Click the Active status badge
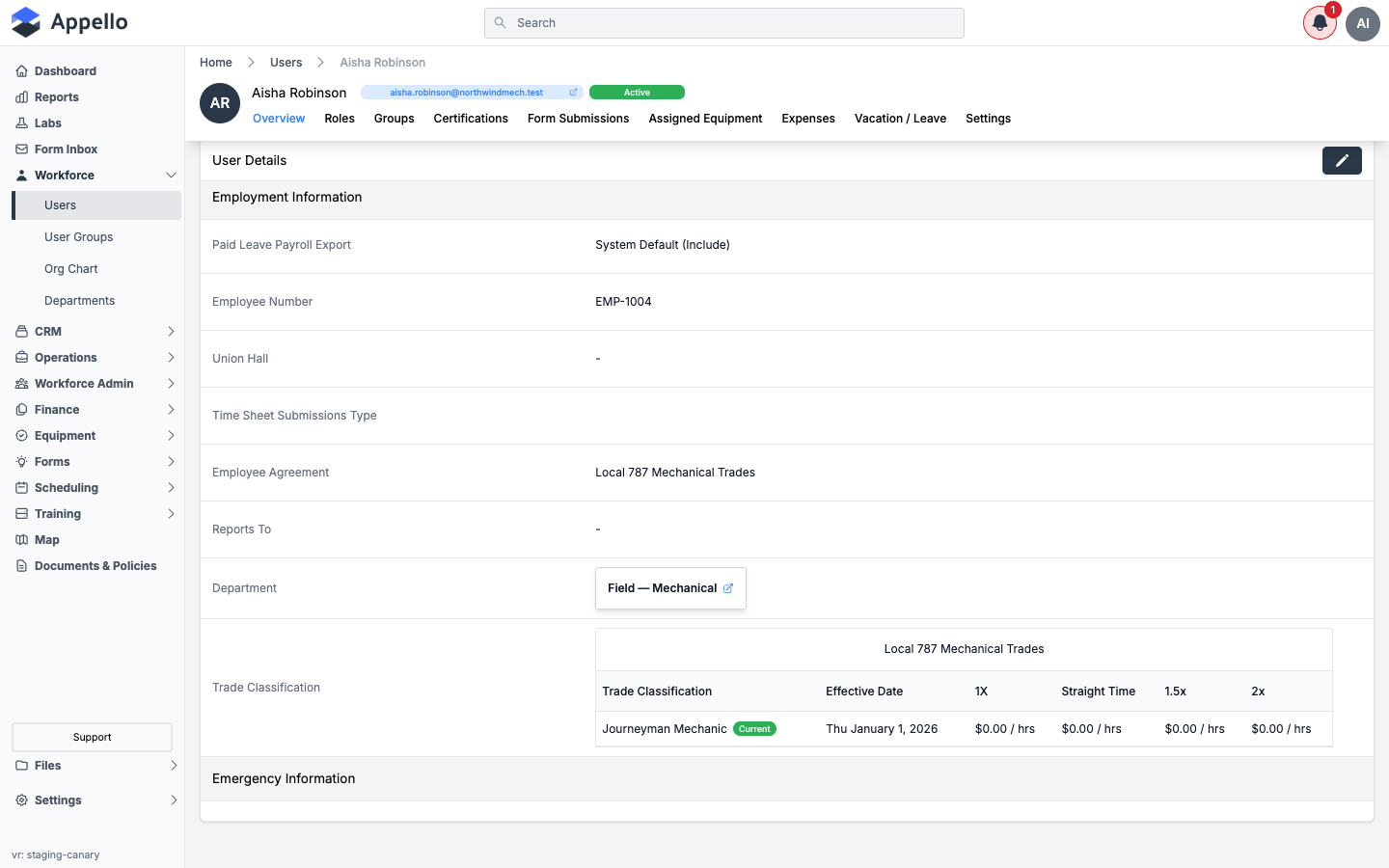The image size is (1389, 868). point(637,93)
